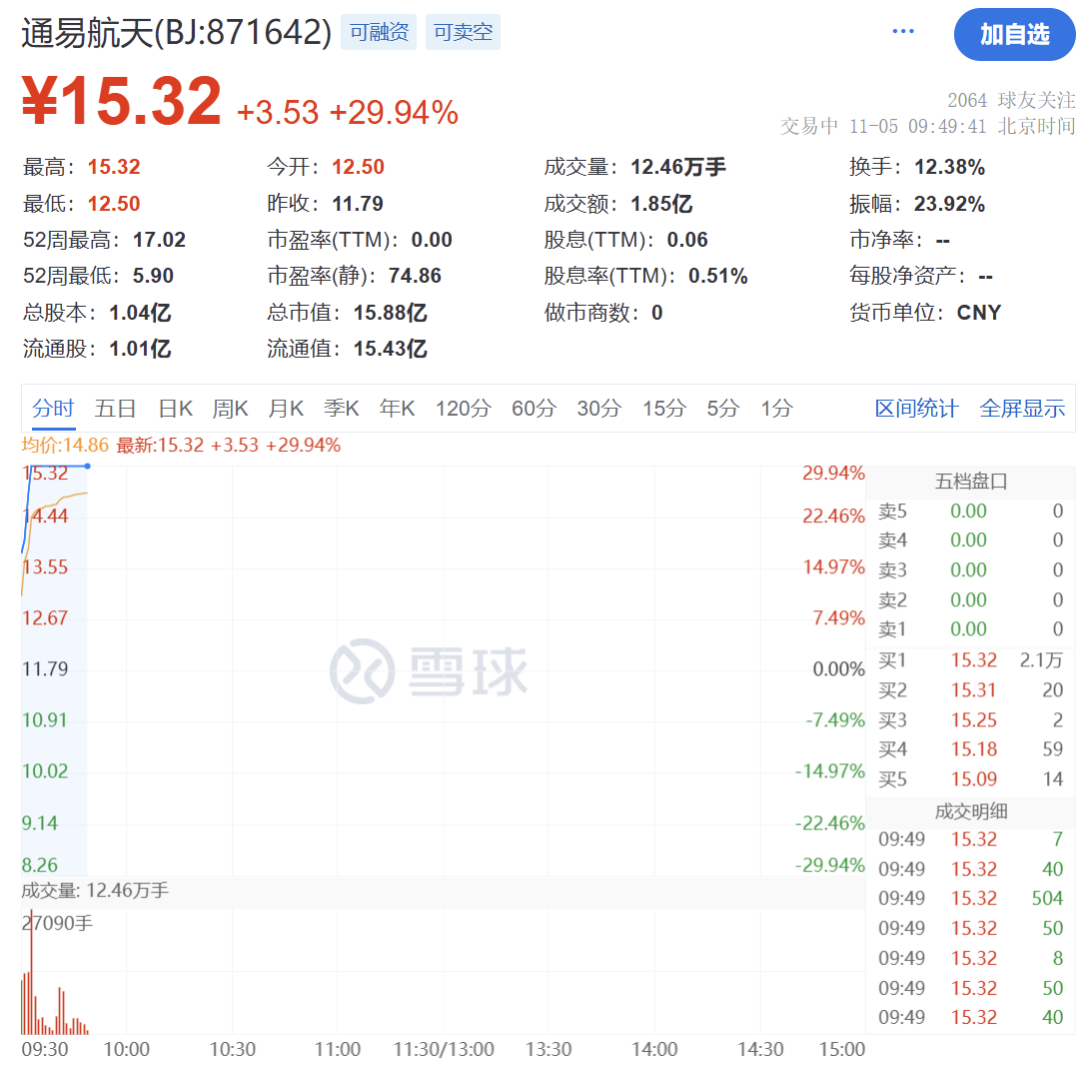Click the trade detail row with volume 8
The width and height of the screenshot is (1080, 1065).
click(970, 958)
